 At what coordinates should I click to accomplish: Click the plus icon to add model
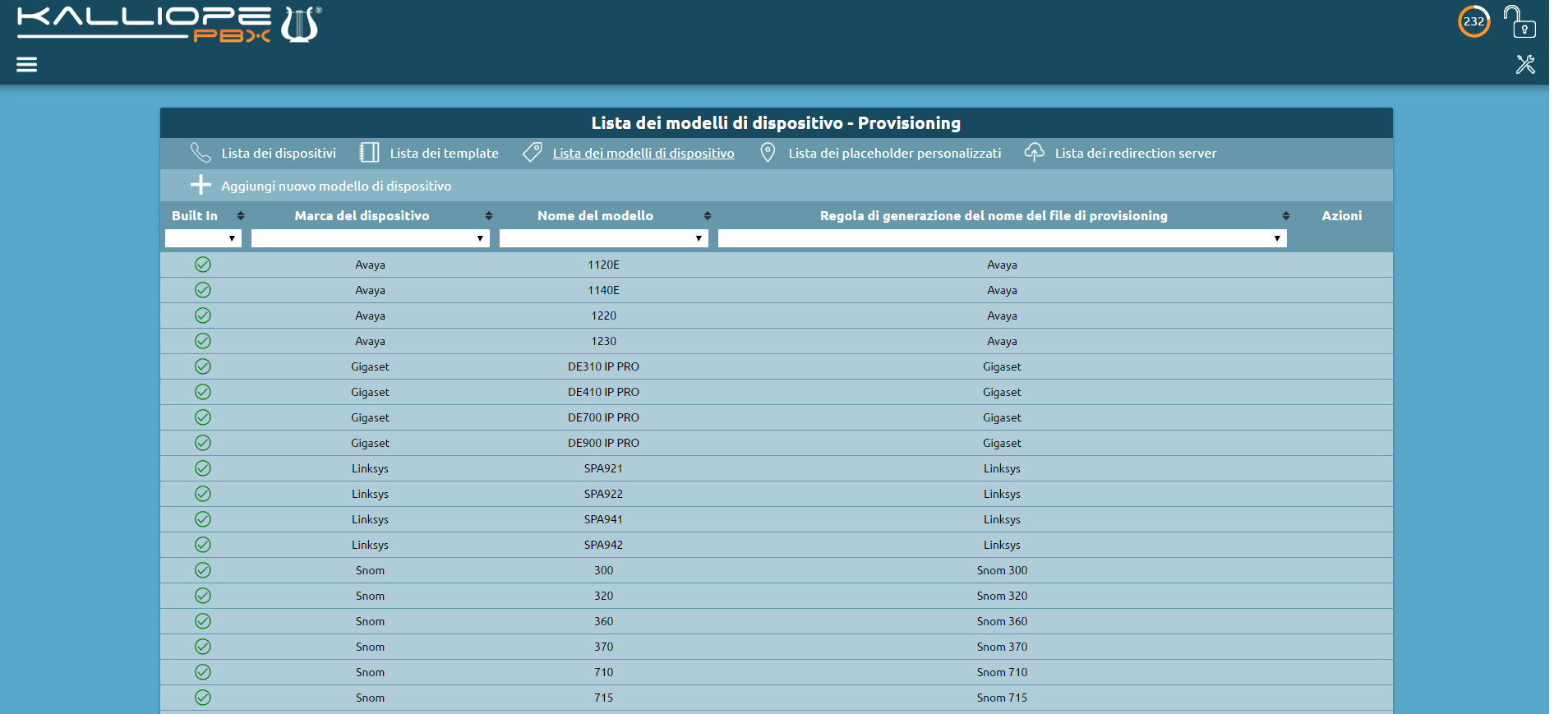201,185
